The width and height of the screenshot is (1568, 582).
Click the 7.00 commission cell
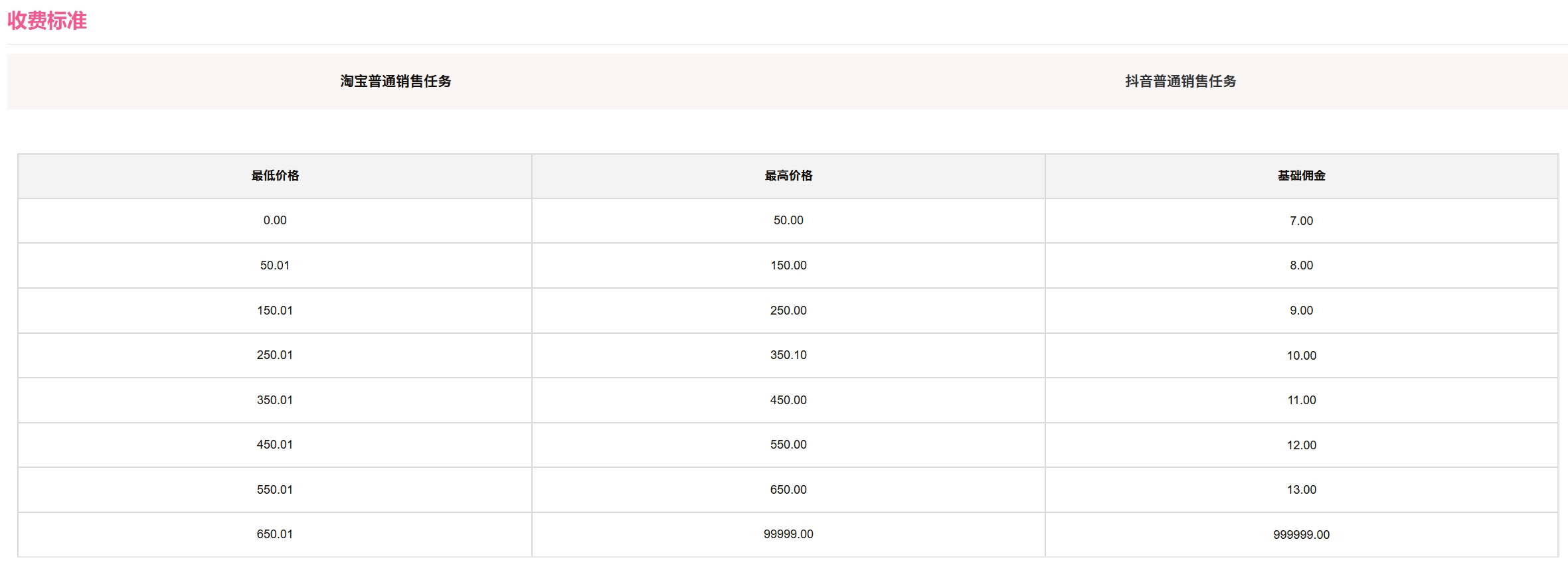[x=1301, y=221]
